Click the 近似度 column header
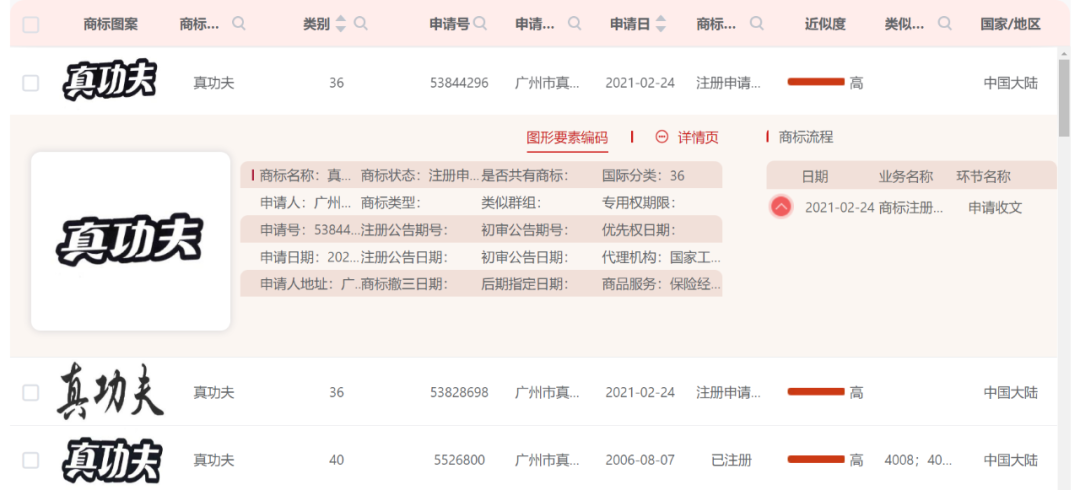 pyautogui.click(x=825, y=25)
